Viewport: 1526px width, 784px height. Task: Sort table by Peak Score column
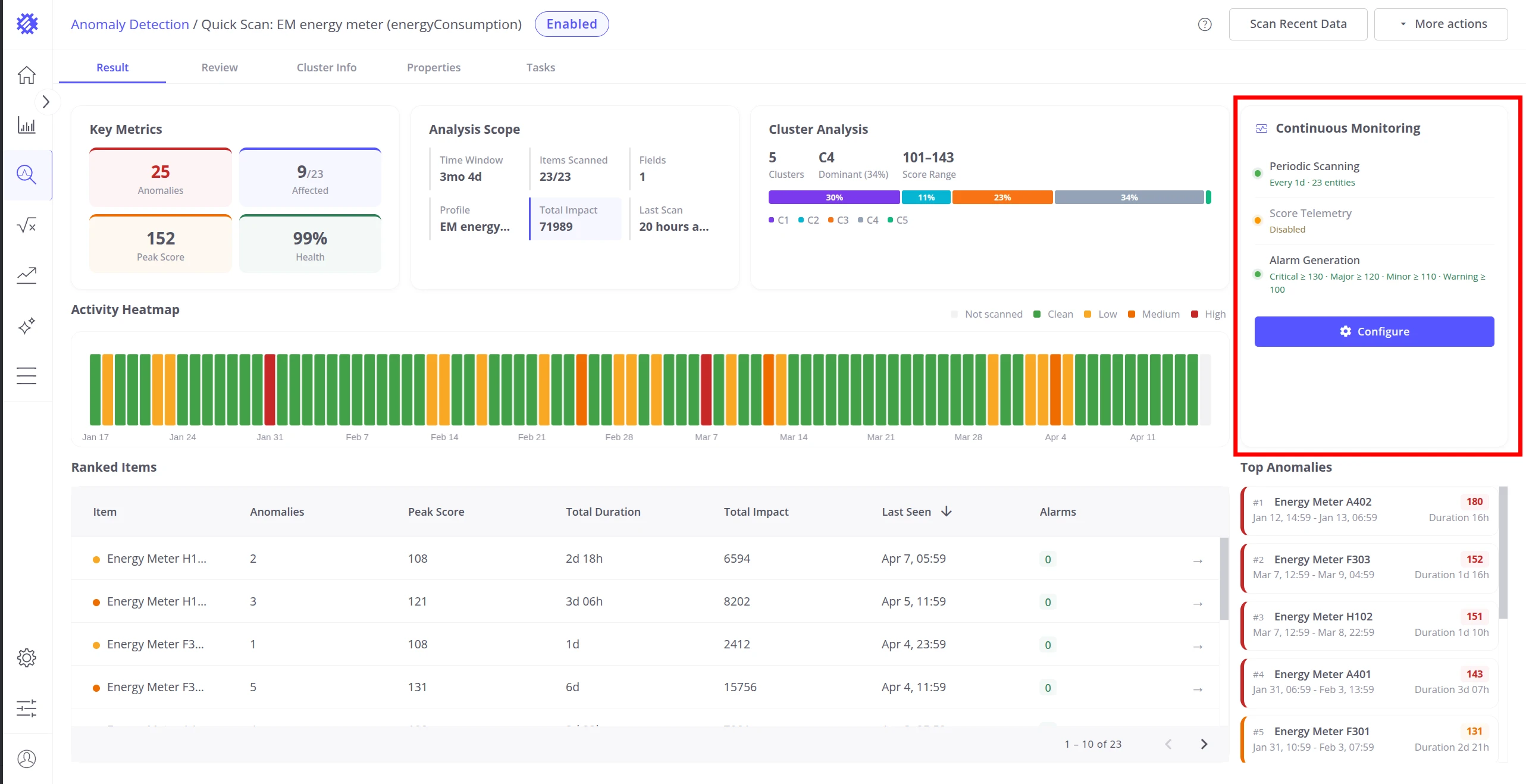coord(436,512)
